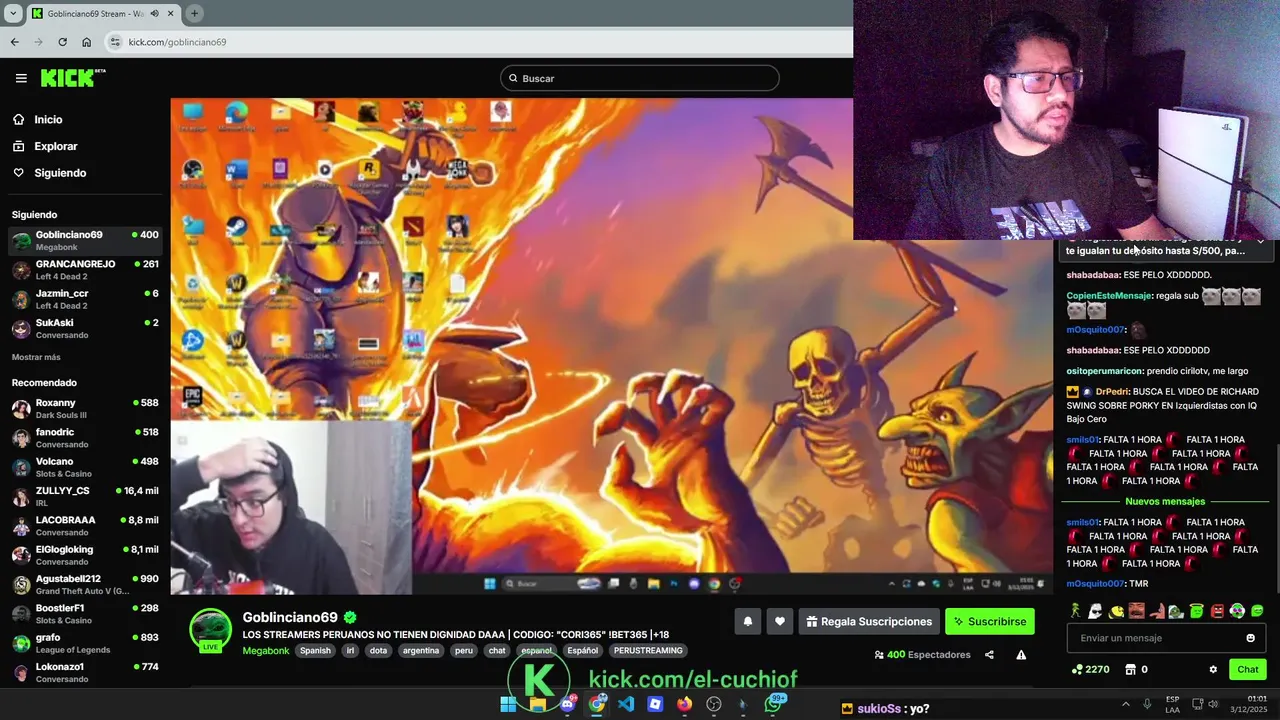Jump to Nuevos mensajes in chat

[x=1165, y=501]
